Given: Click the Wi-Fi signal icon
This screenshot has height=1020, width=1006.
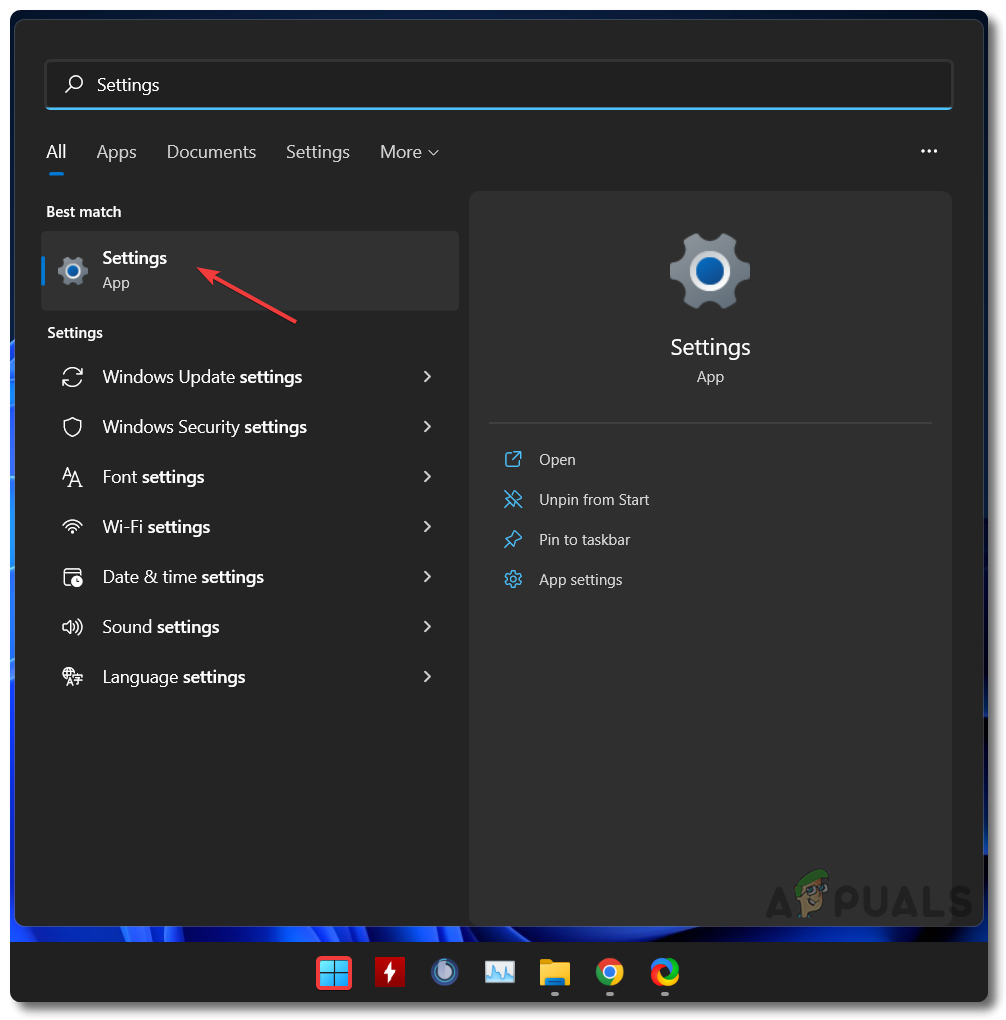Looking at the screenshot, I should pos(72,527).
